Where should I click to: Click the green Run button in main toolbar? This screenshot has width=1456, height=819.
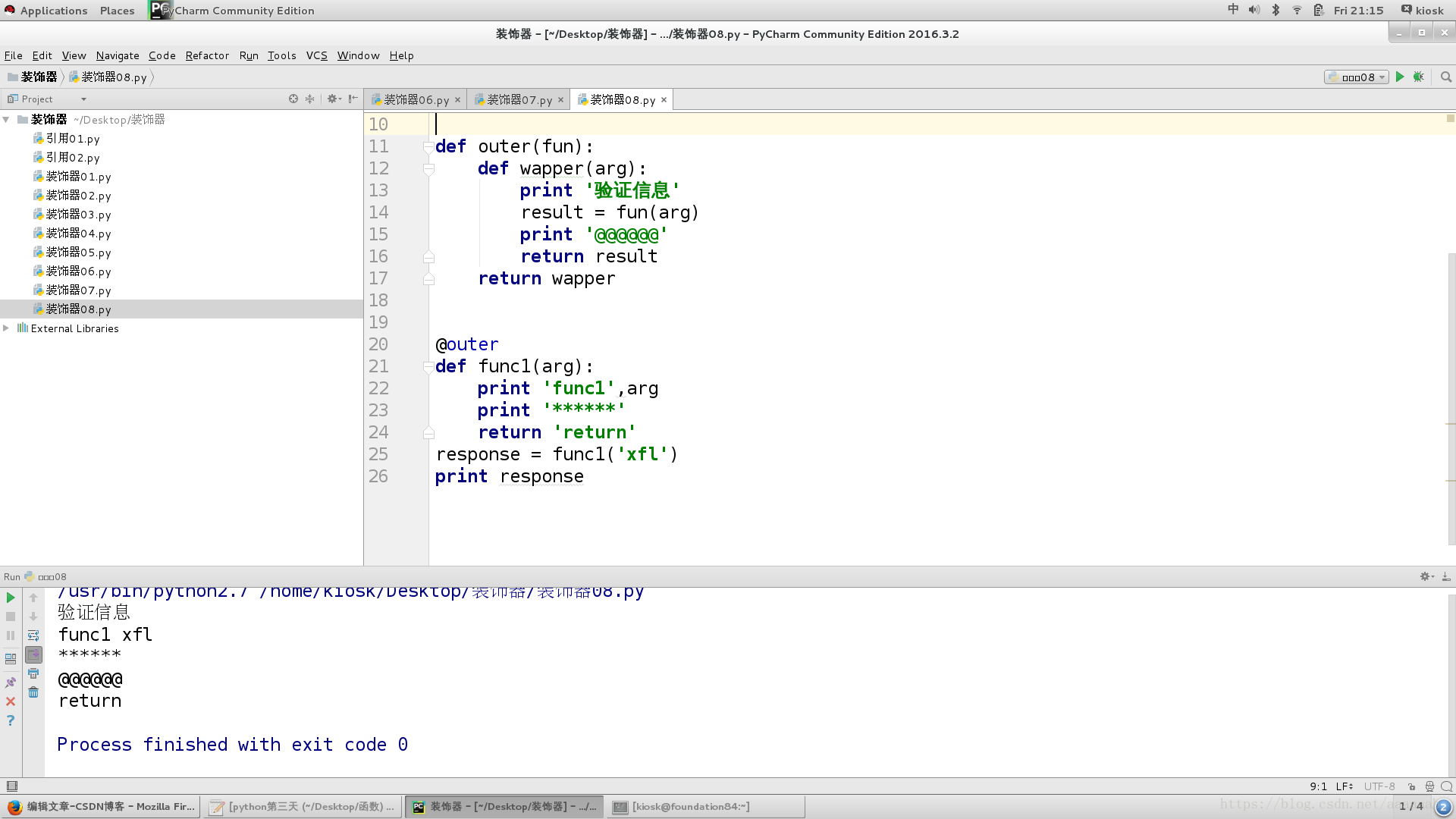coord(1400,77)
